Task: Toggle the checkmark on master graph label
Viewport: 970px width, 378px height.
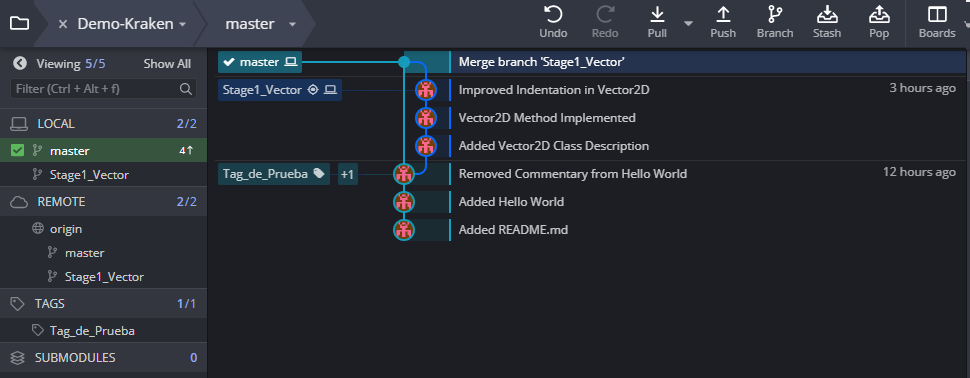Action: (x=228, y=62)
